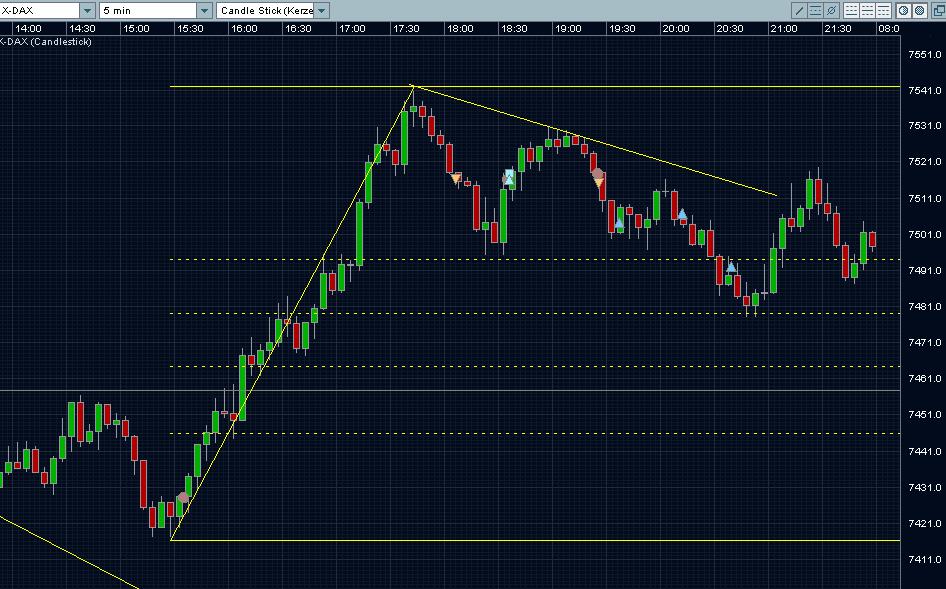Click the 19:00 time axis label
This screenshot has width=946, height=589.
(568, 28)
